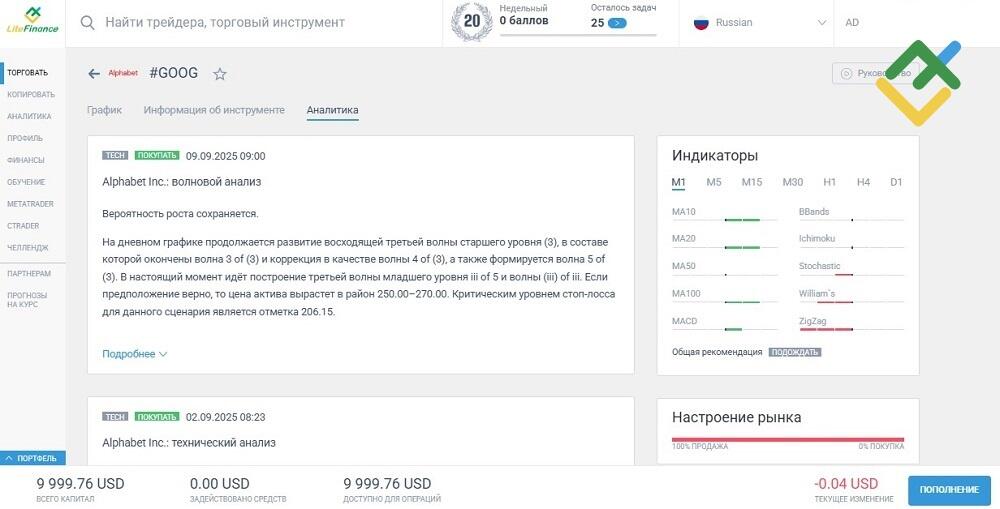The image size is (1000, 509).
Task: Click the search magnifier icon
Action: tap(87, 23)
